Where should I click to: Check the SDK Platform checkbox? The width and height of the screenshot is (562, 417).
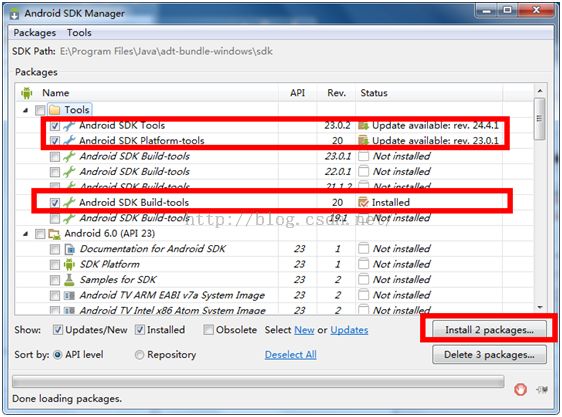[x=55, y=265]
